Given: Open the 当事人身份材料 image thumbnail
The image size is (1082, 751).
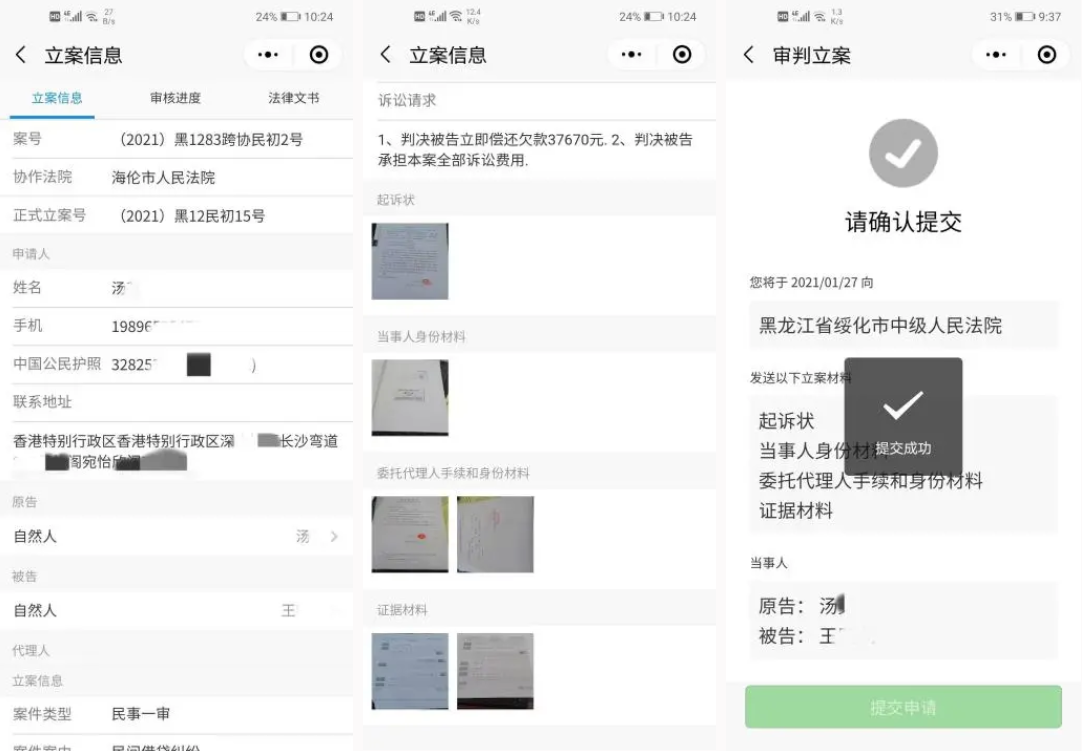Looking at the screenshot, I should [410, 398].
